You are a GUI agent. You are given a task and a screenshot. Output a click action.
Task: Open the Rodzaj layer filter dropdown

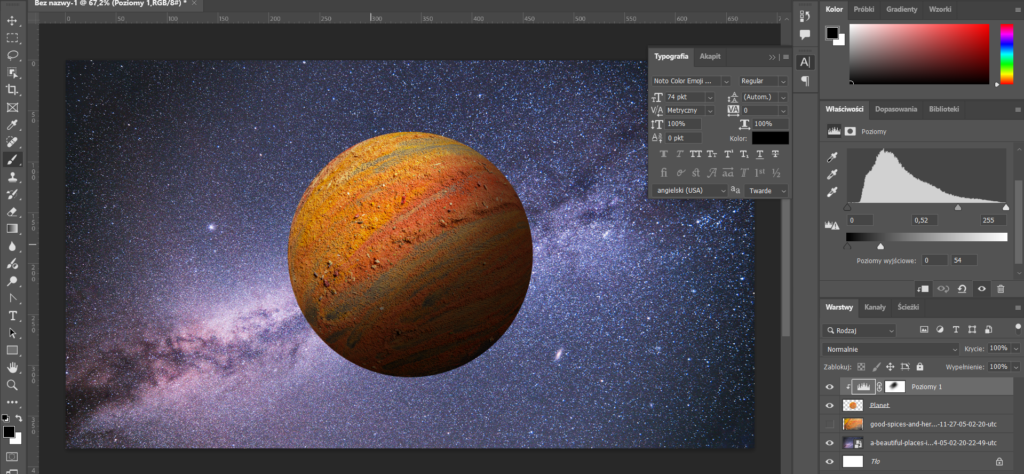click(859, 330)
